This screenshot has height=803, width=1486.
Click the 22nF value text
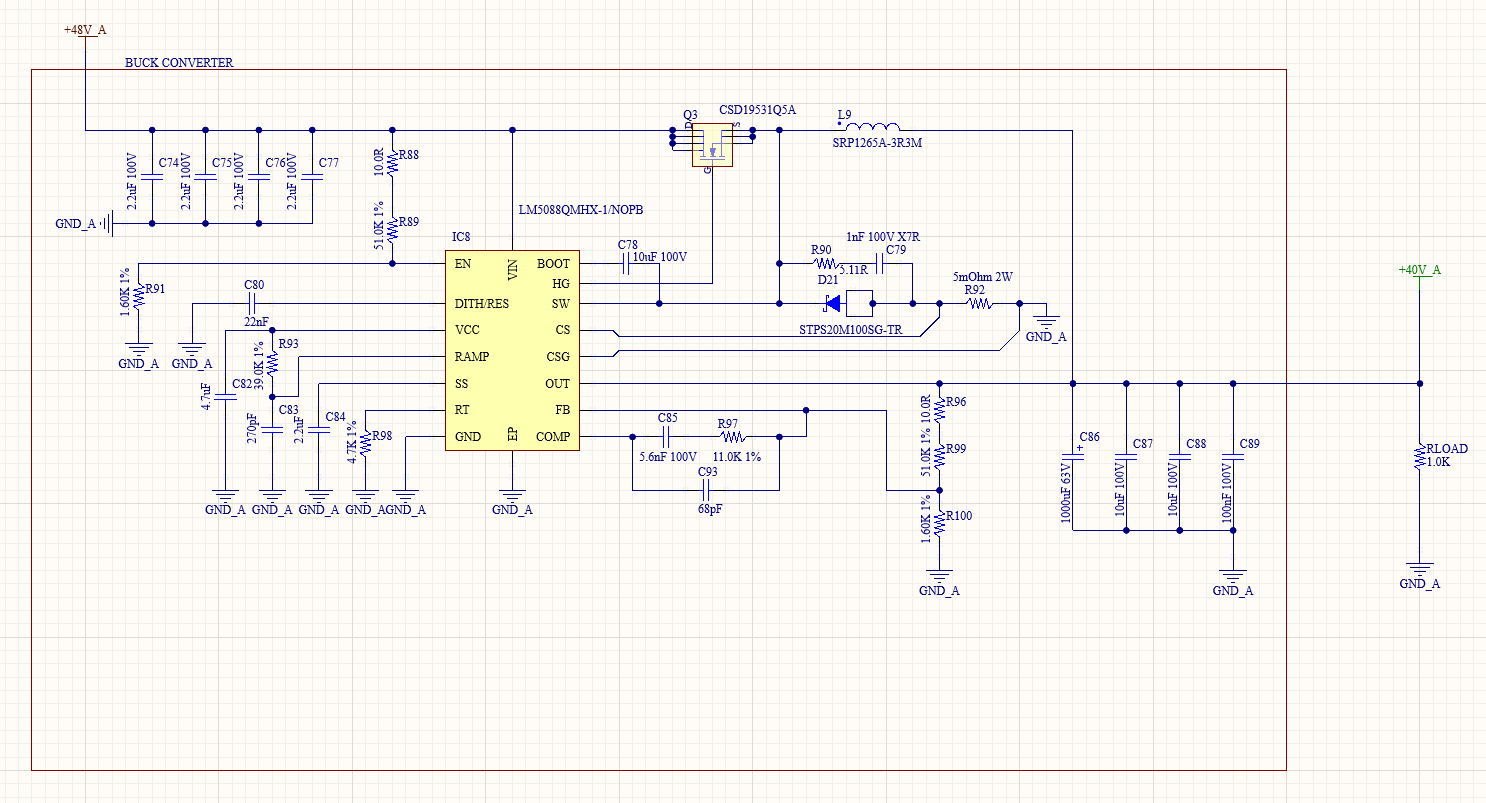[x=257, y=323]
